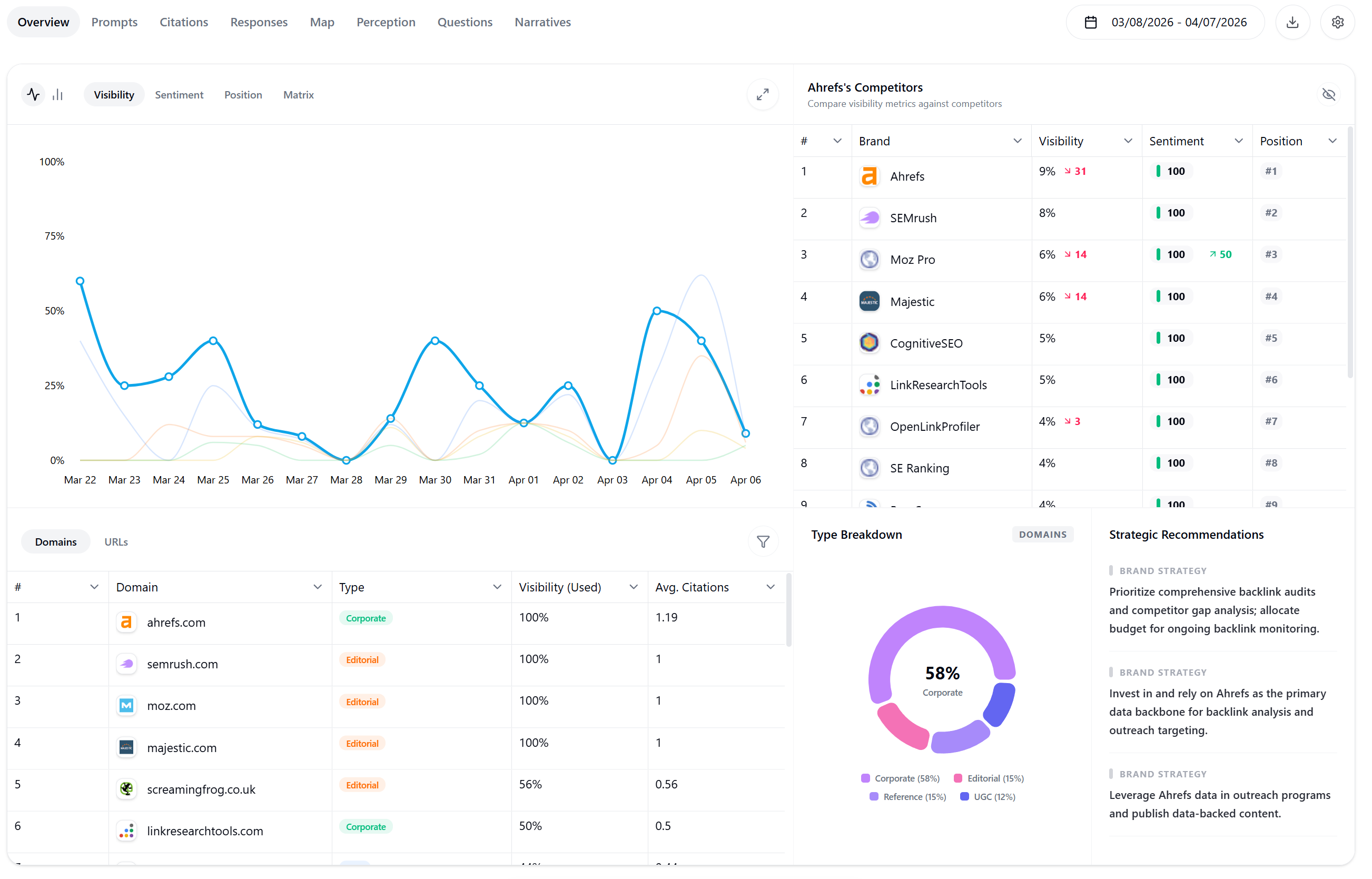The width and height of the screenshot is (1372, 879).
Task: Click Ahrefs visibility down-trend arrow
Action: (1067, 171)
